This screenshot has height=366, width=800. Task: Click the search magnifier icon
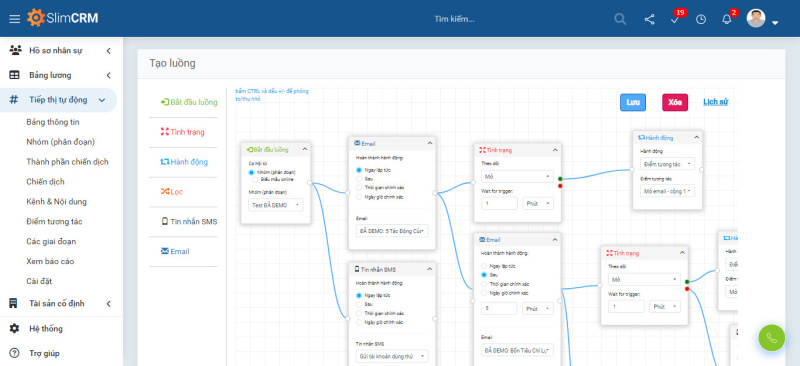click(620, 19)
